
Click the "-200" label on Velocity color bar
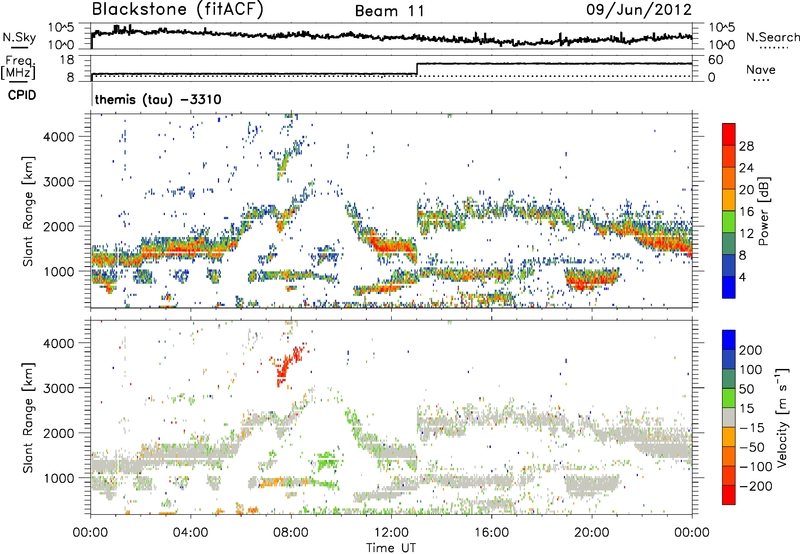pos(755,486)
